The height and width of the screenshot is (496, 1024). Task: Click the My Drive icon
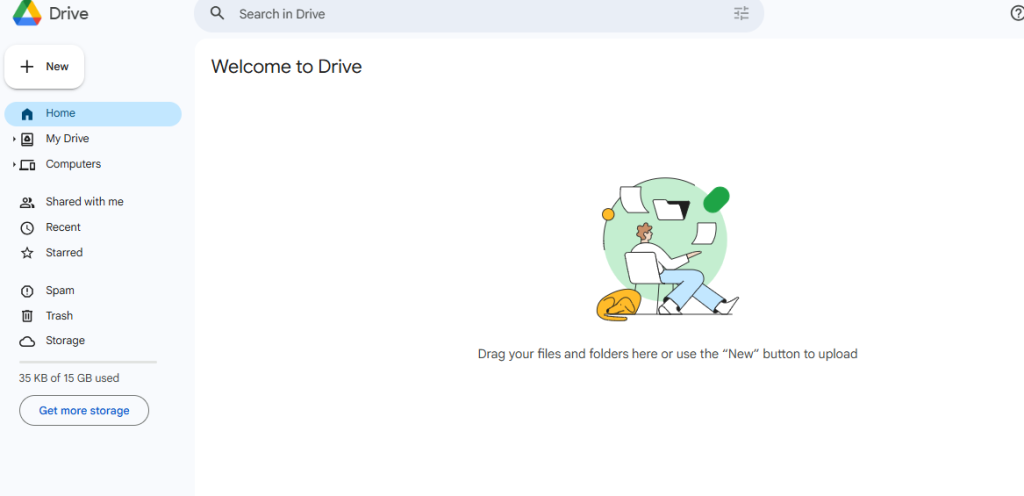(27, 139)
